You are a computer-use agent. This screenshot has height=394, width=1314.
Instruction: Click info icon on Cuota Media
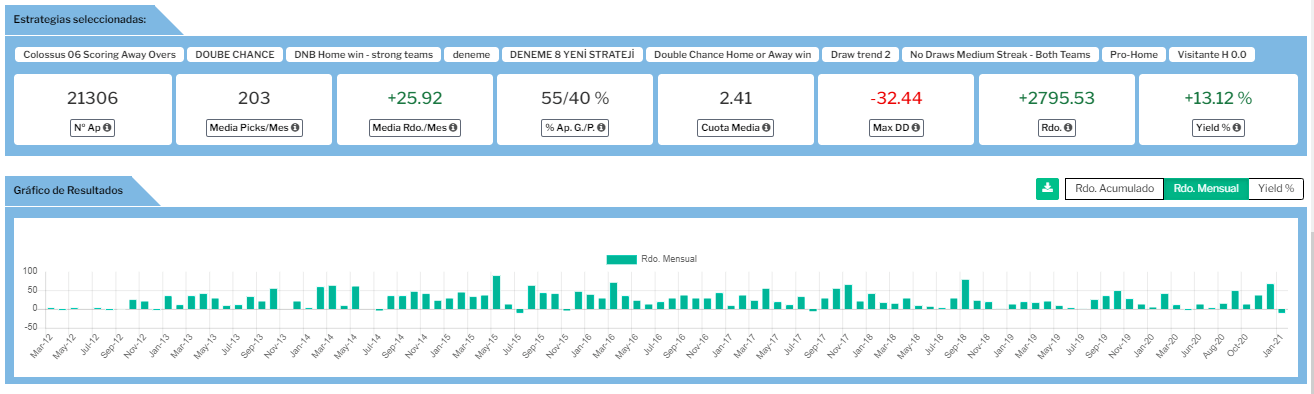click(x=767, y=128)
